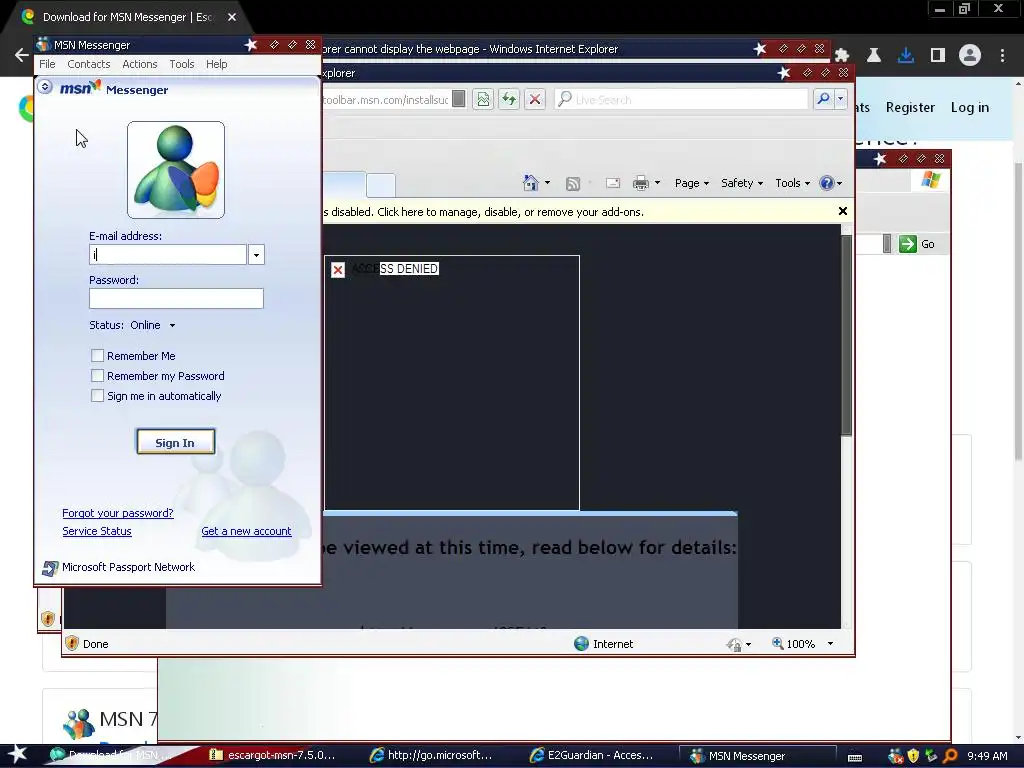Open the Chrome profile avatar

click(x=969, y=56)
